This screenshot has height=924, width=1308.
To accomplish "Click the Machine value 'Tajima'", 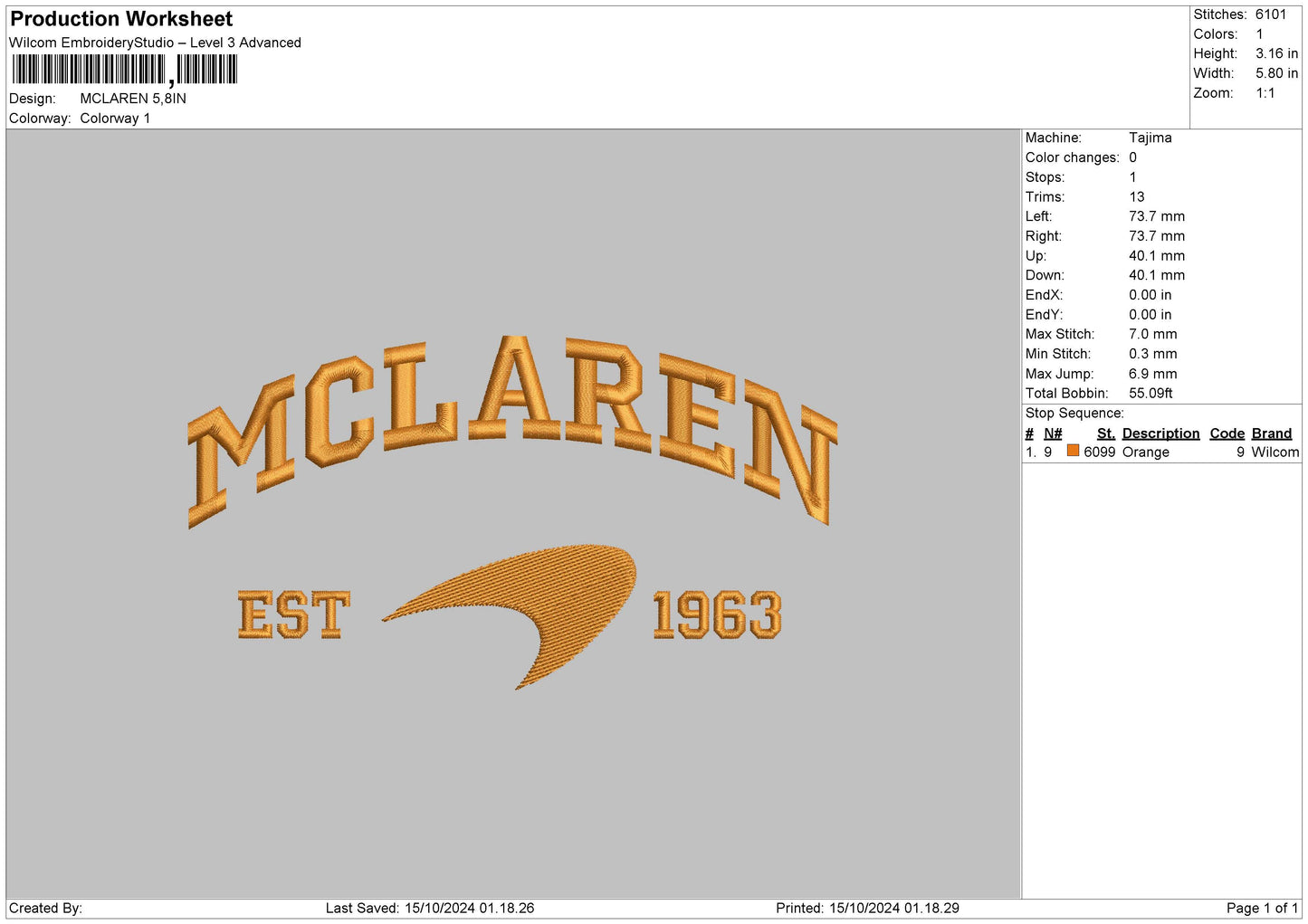I will tap(1150, 138).
